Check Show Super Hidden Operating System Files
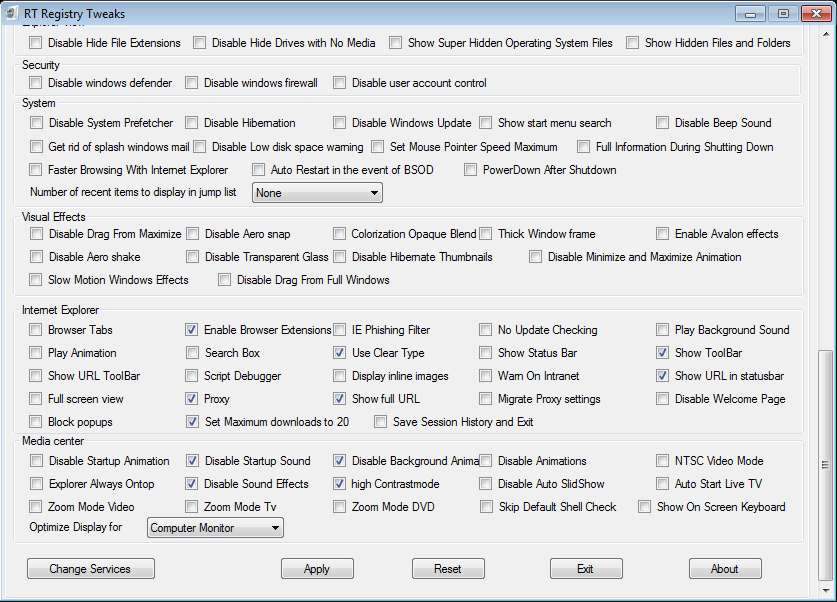Screen dimensions: 837x602 [x=396, y=43]
